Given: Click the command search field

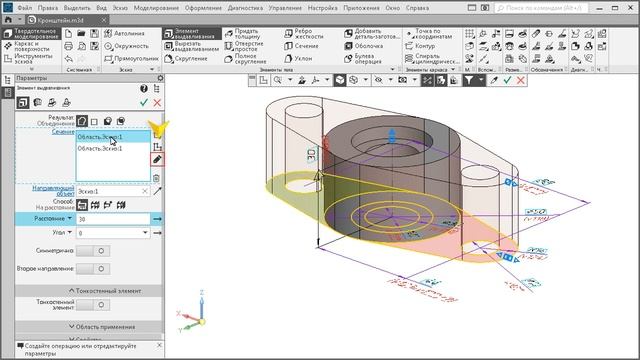Looking at the screenshot, I should (542, 8).
